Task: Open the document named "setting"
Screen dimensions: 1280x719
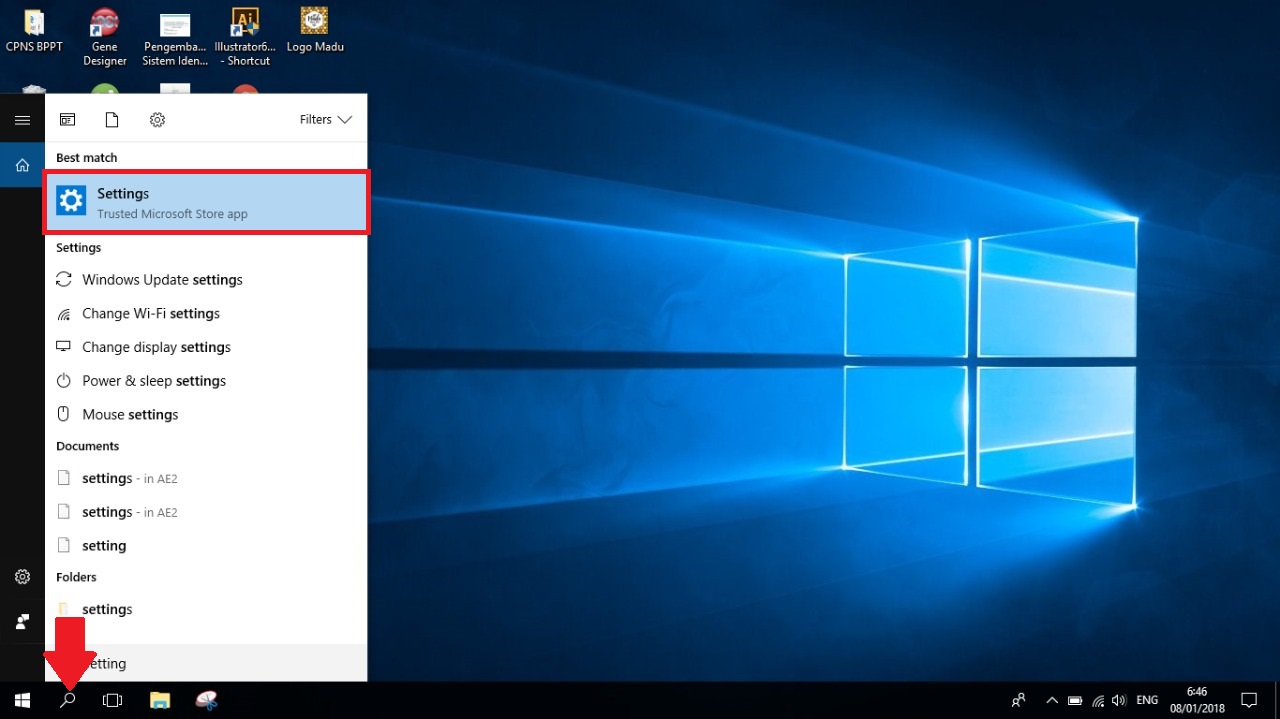Action: (207, 546)
